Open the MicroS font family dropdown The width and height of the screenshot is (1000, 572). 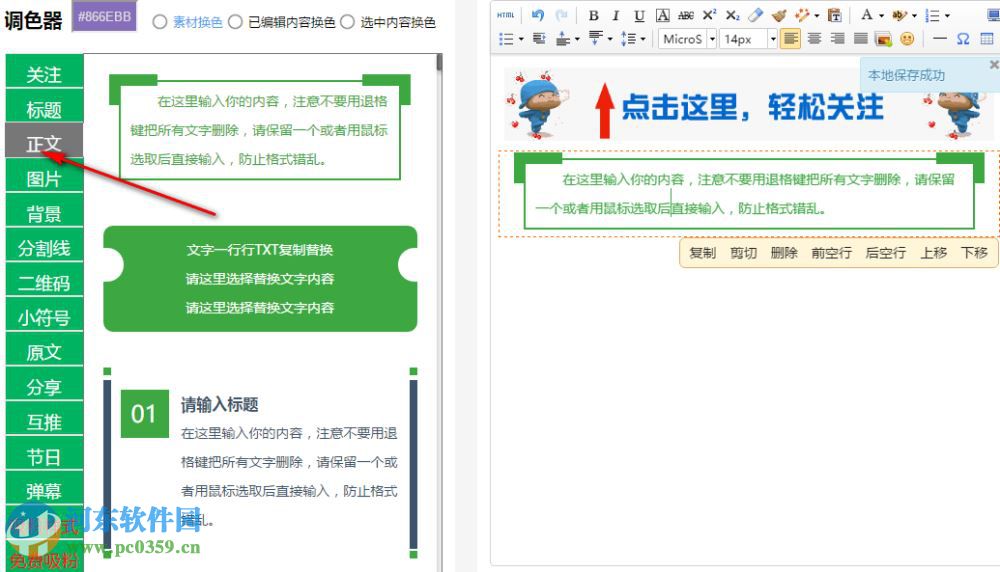point(712,39)
